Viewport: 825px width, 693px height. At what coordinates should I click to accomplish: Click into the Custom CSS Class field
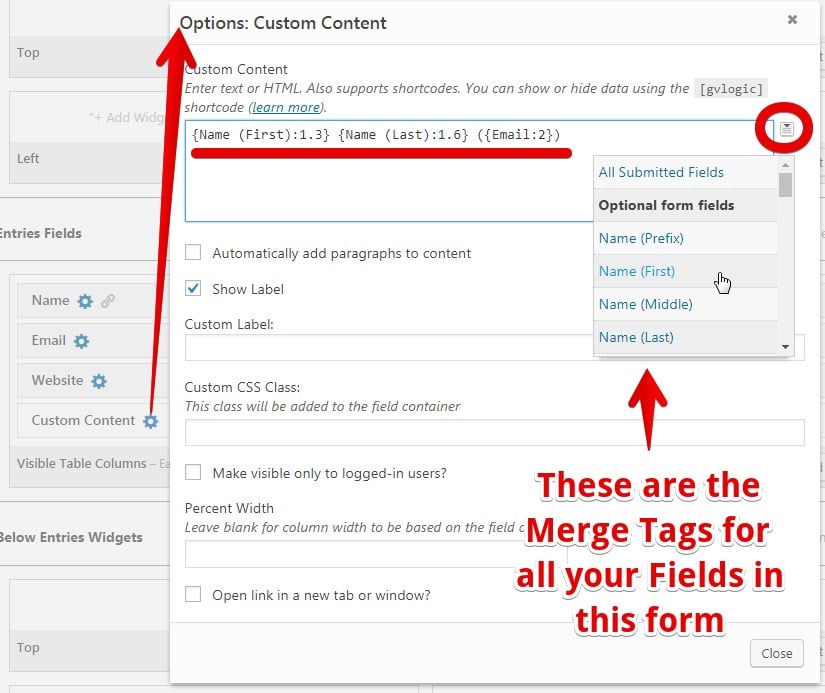[495, 432]
